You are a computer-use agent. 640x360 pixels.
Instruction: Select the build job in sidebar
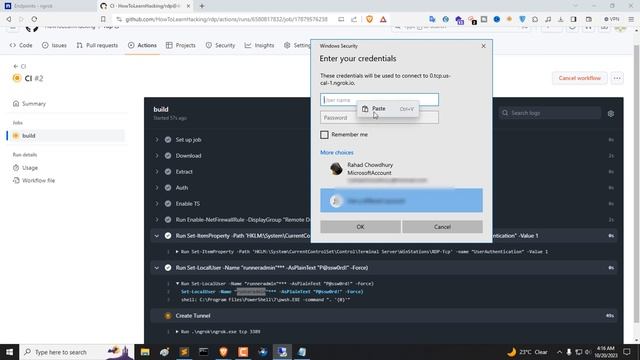tap(66, 136)
